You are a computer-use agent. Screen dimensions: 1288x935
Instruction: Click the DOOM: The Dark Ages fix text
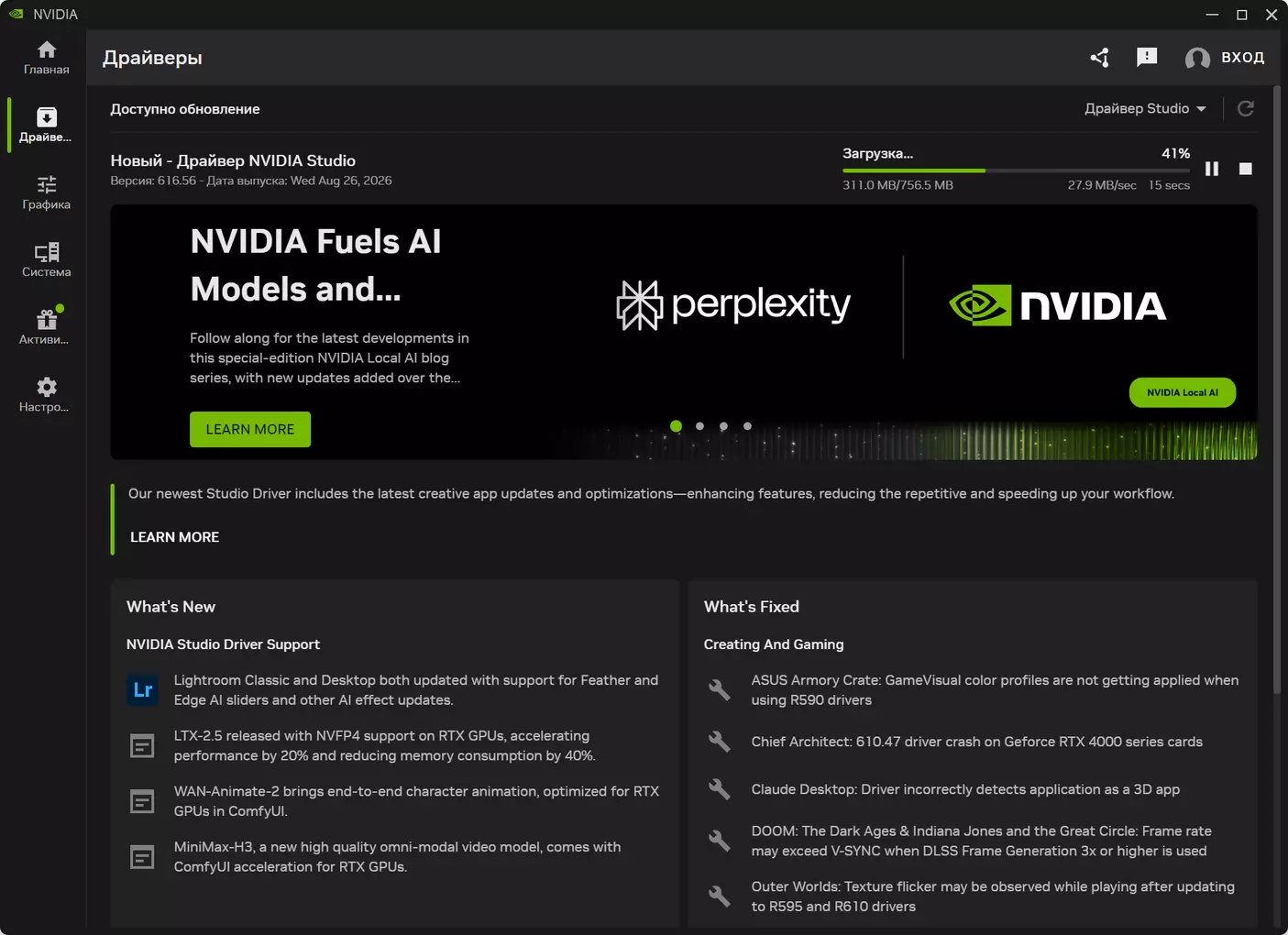pyautogui.click(x=982, y=841)
